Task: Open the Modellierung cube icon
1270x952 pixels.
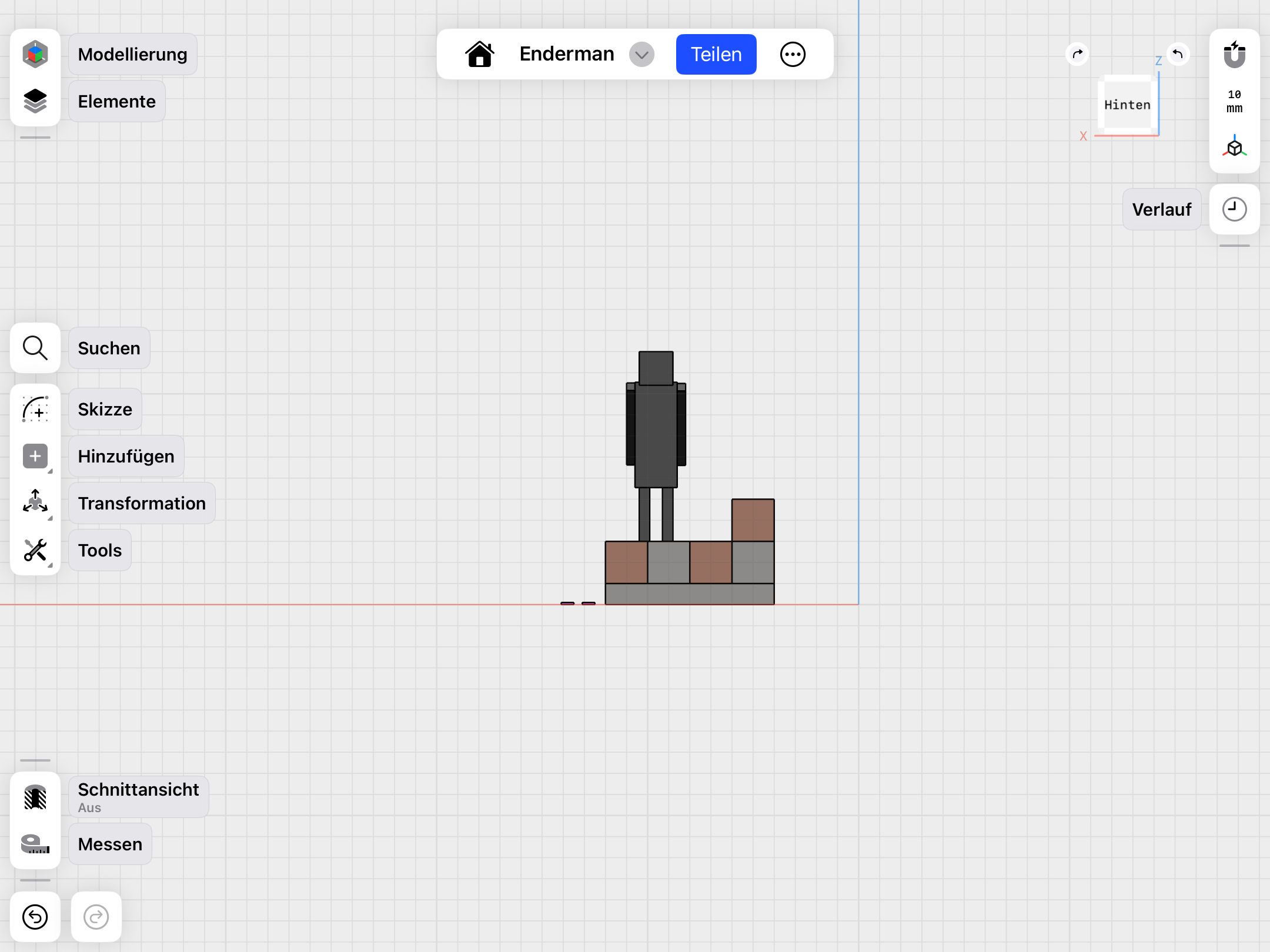Action: (35, 54)
